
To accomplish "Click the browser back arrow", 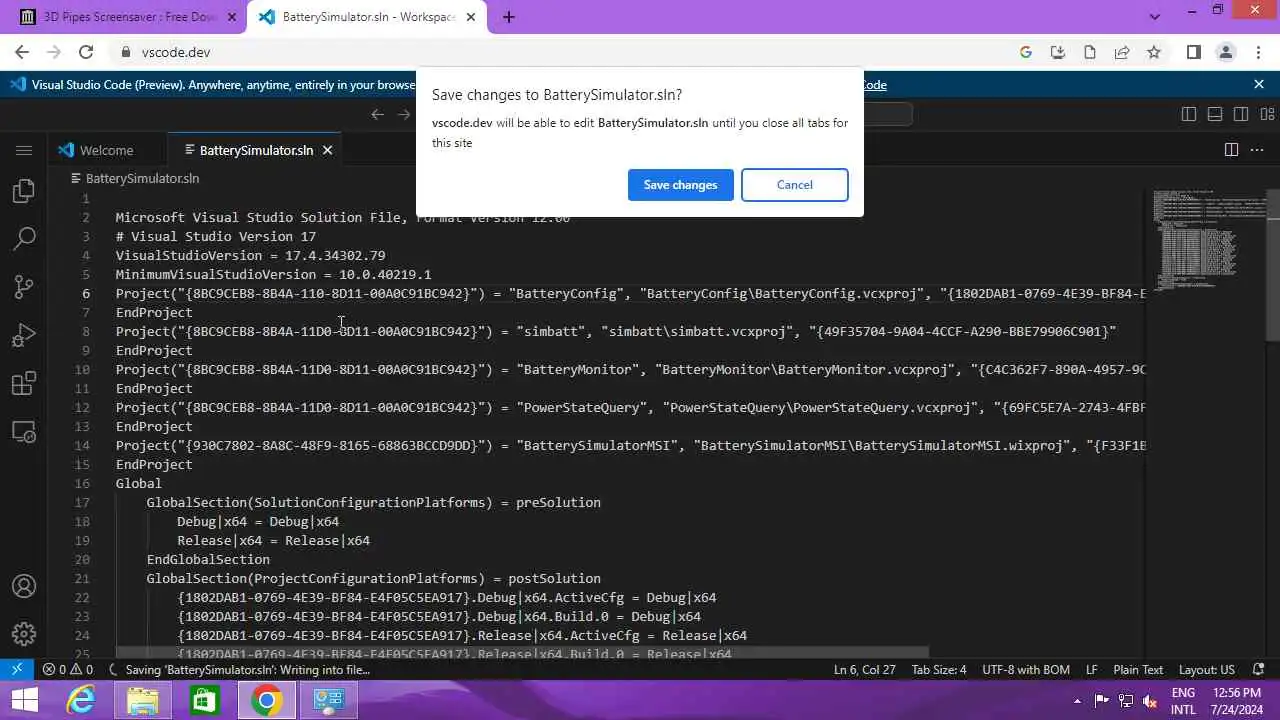I will tap(22, 52).
